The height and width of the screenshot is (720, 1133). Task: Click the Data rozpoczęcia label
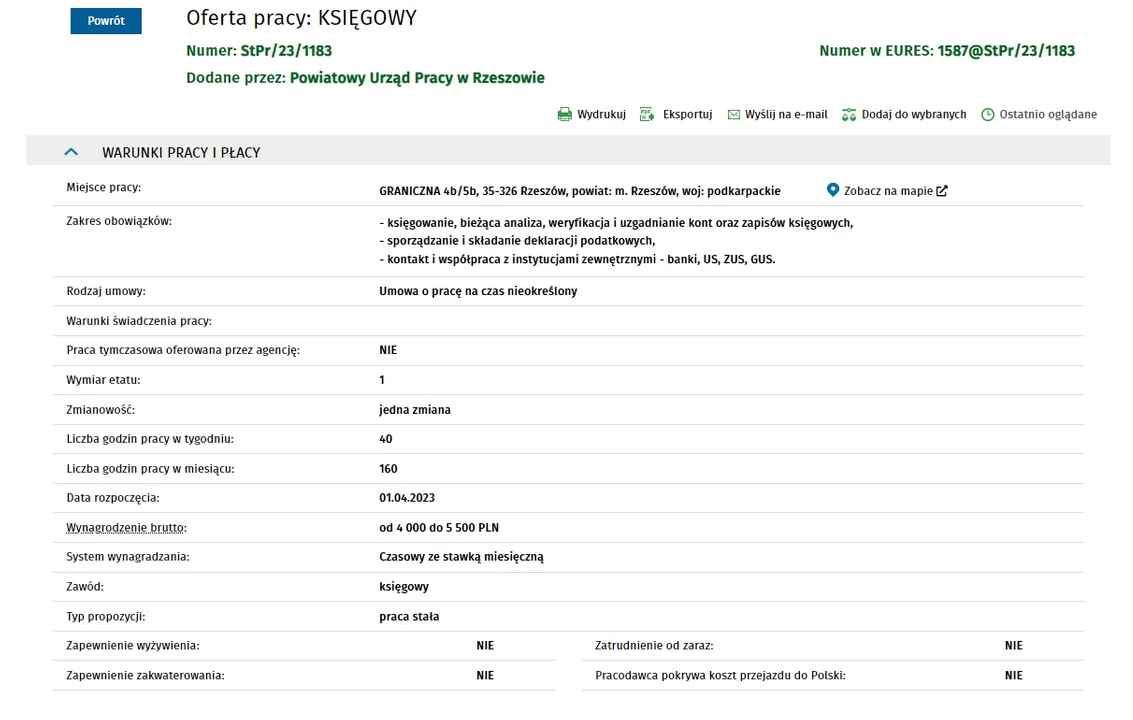click(113, 497)
